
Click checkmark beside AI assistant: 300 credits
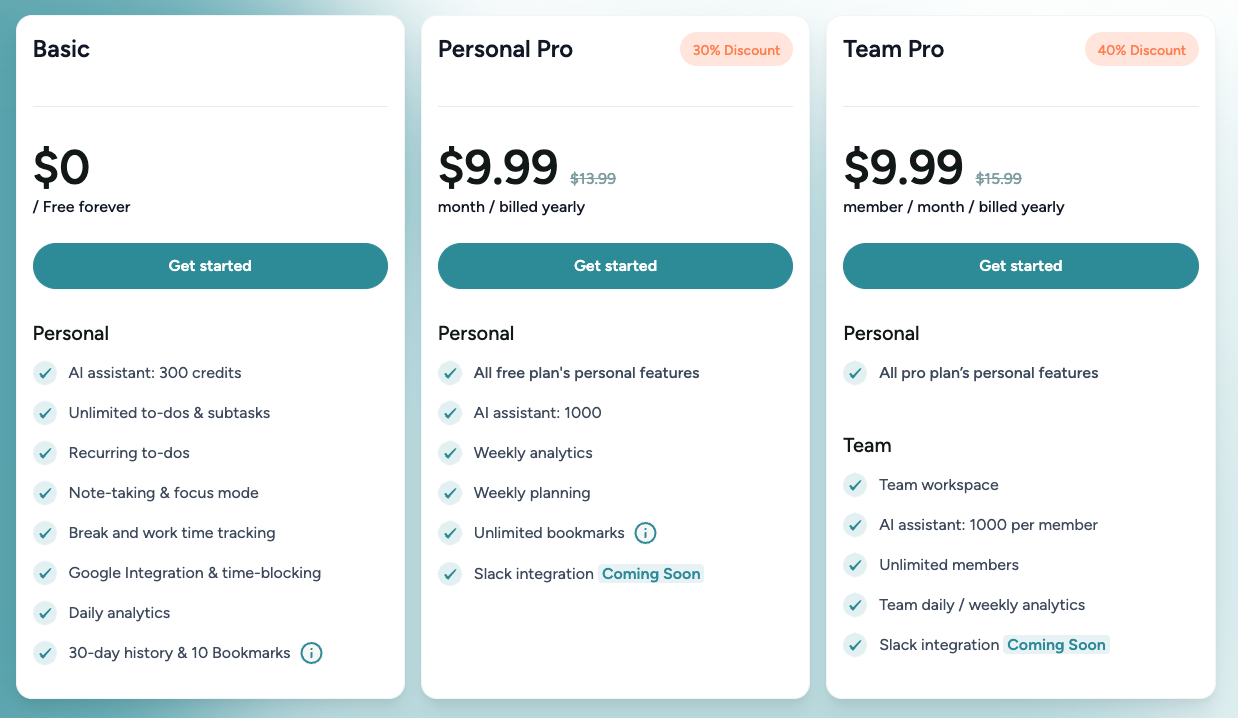[x=45, y=373]
